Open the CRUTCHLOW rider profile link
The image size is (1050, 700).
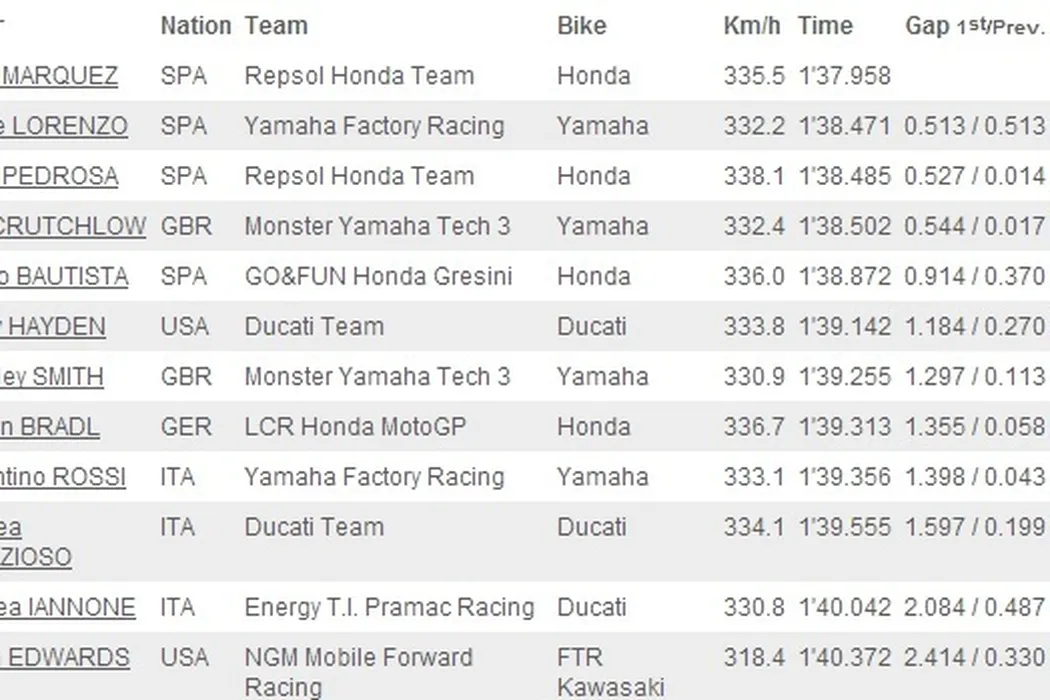click(72, 226)
